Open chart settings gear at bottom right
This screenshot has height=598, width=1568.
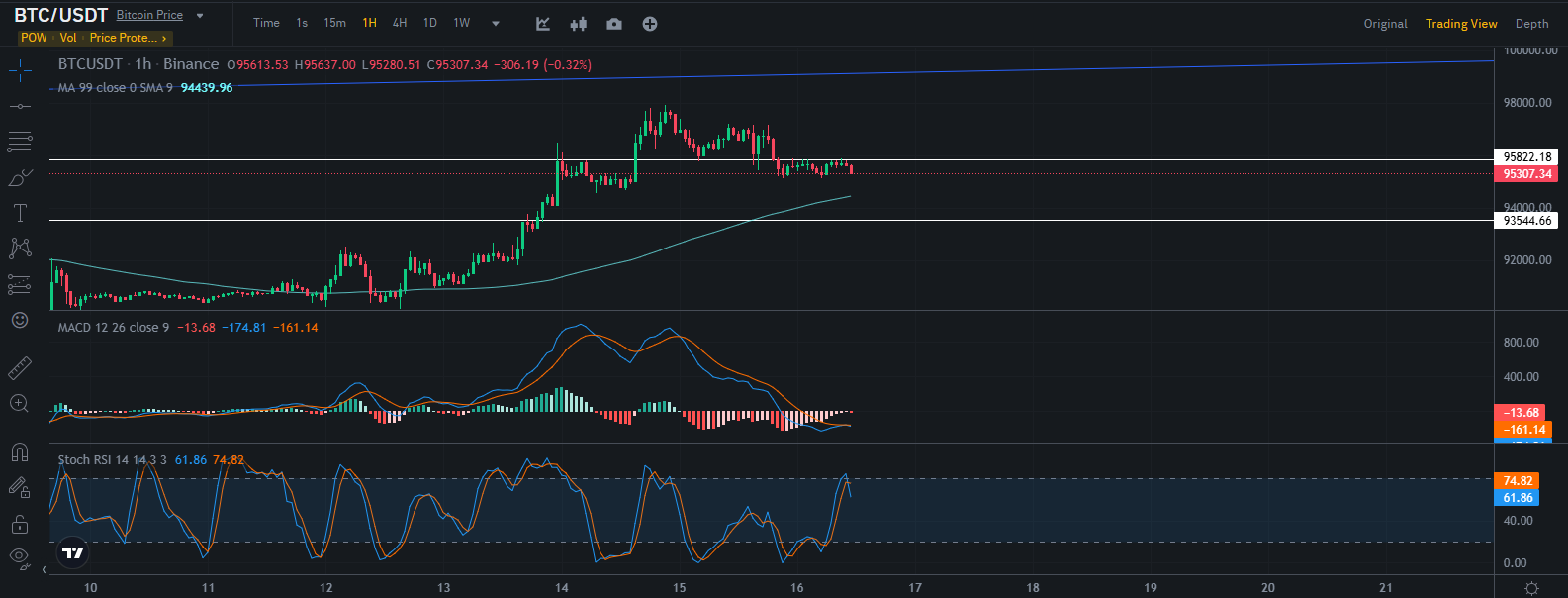point(1532,588)
